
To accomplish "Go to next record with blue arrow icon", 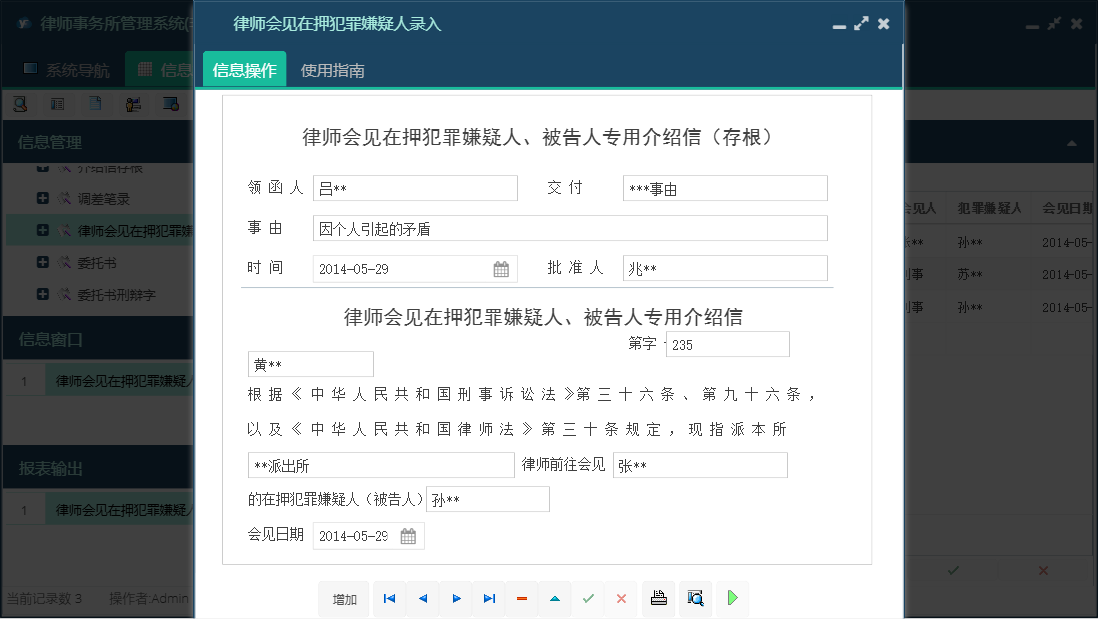I will pyautogui.click(x=456, y=598).
